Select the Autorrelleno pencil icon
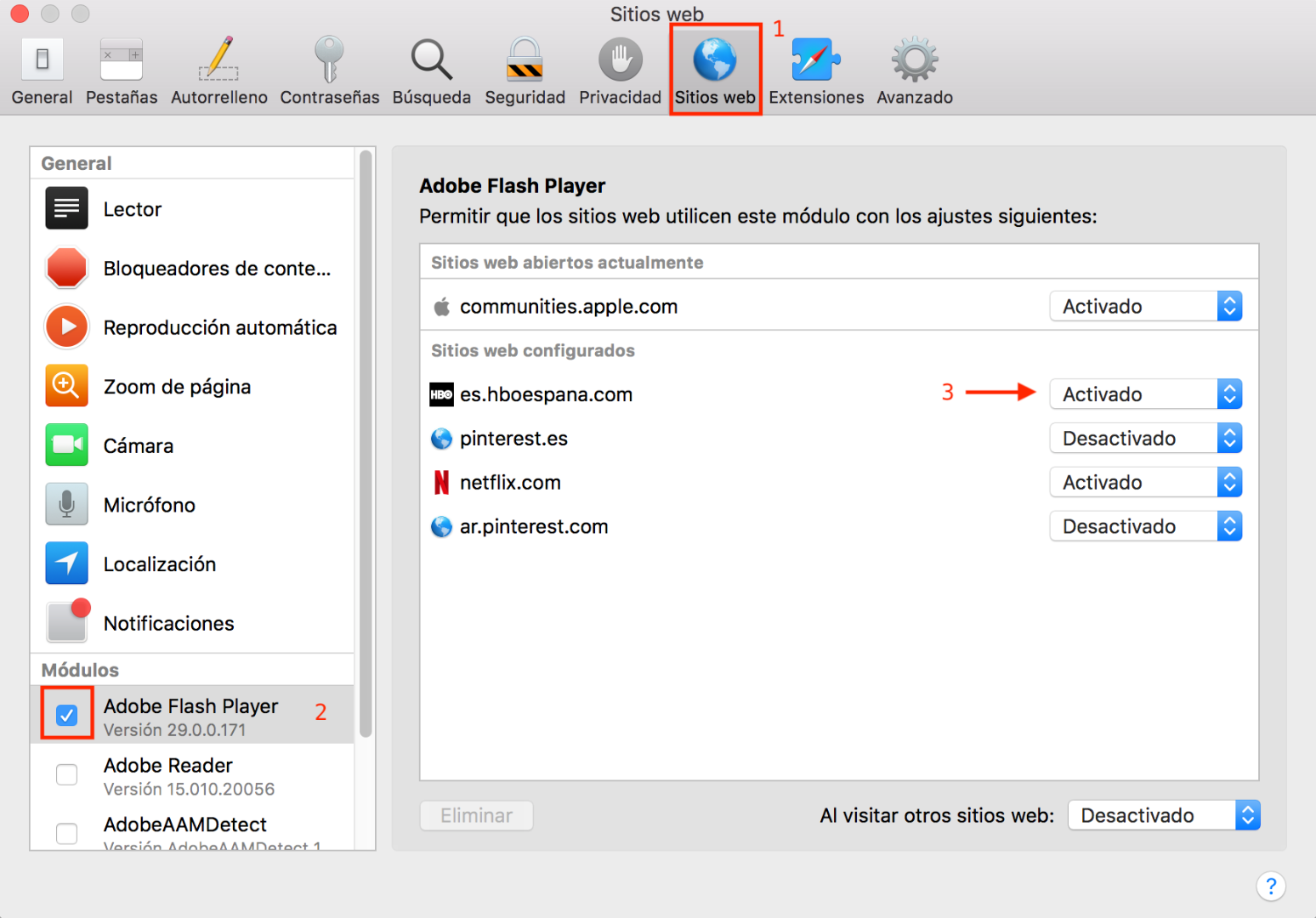Screen dimensions: 1316x918 click(x=218, y=61)
